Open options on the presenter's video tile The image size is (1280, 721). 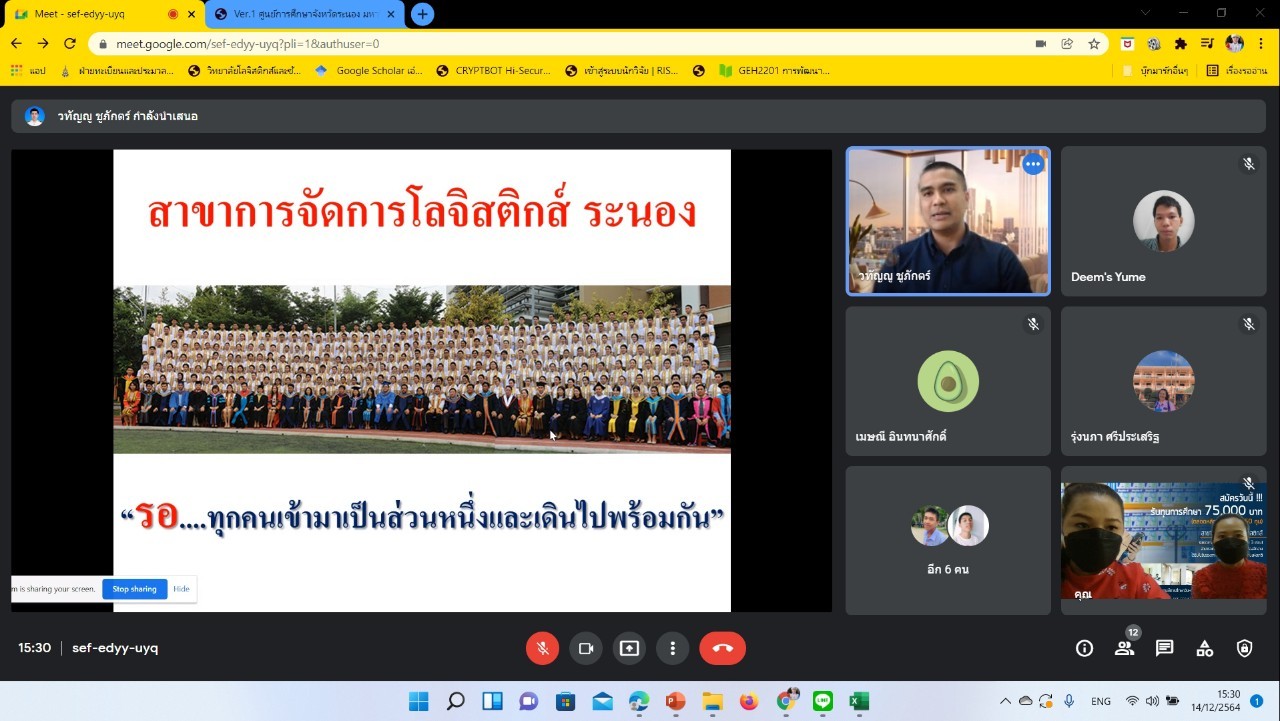click(x=1033, y=164)
